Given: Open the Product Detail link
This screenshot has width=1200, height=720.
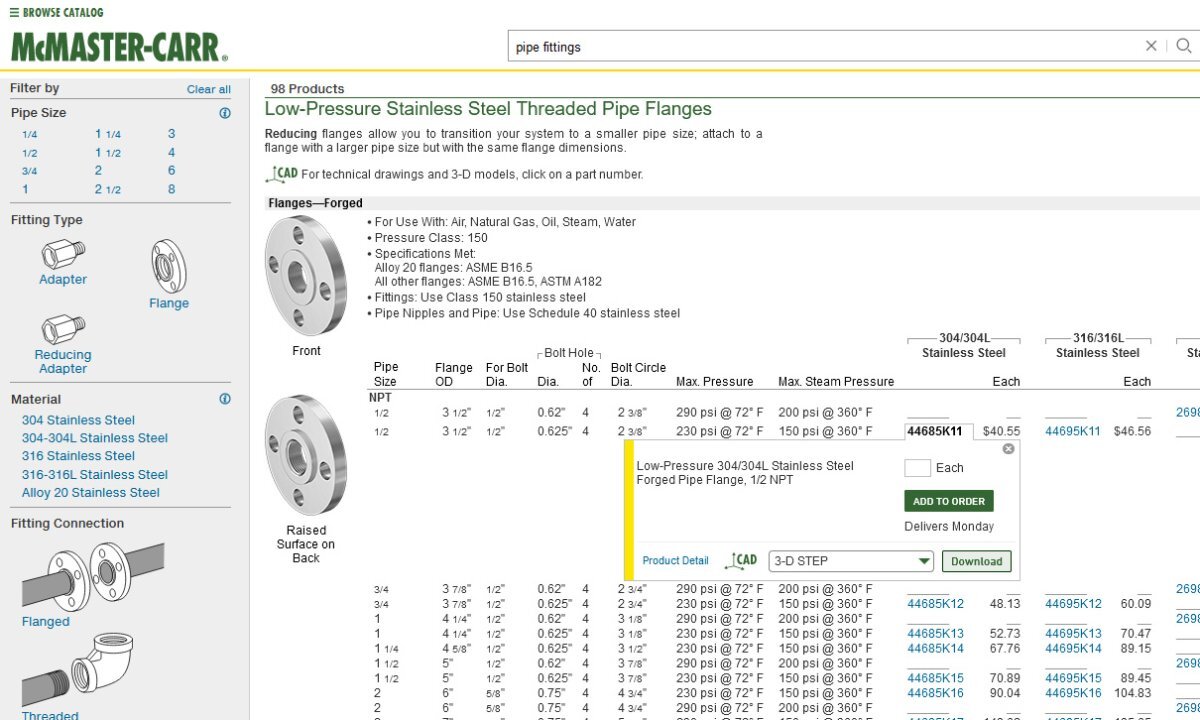Looking at the screenshot, I should pos(675,561).
